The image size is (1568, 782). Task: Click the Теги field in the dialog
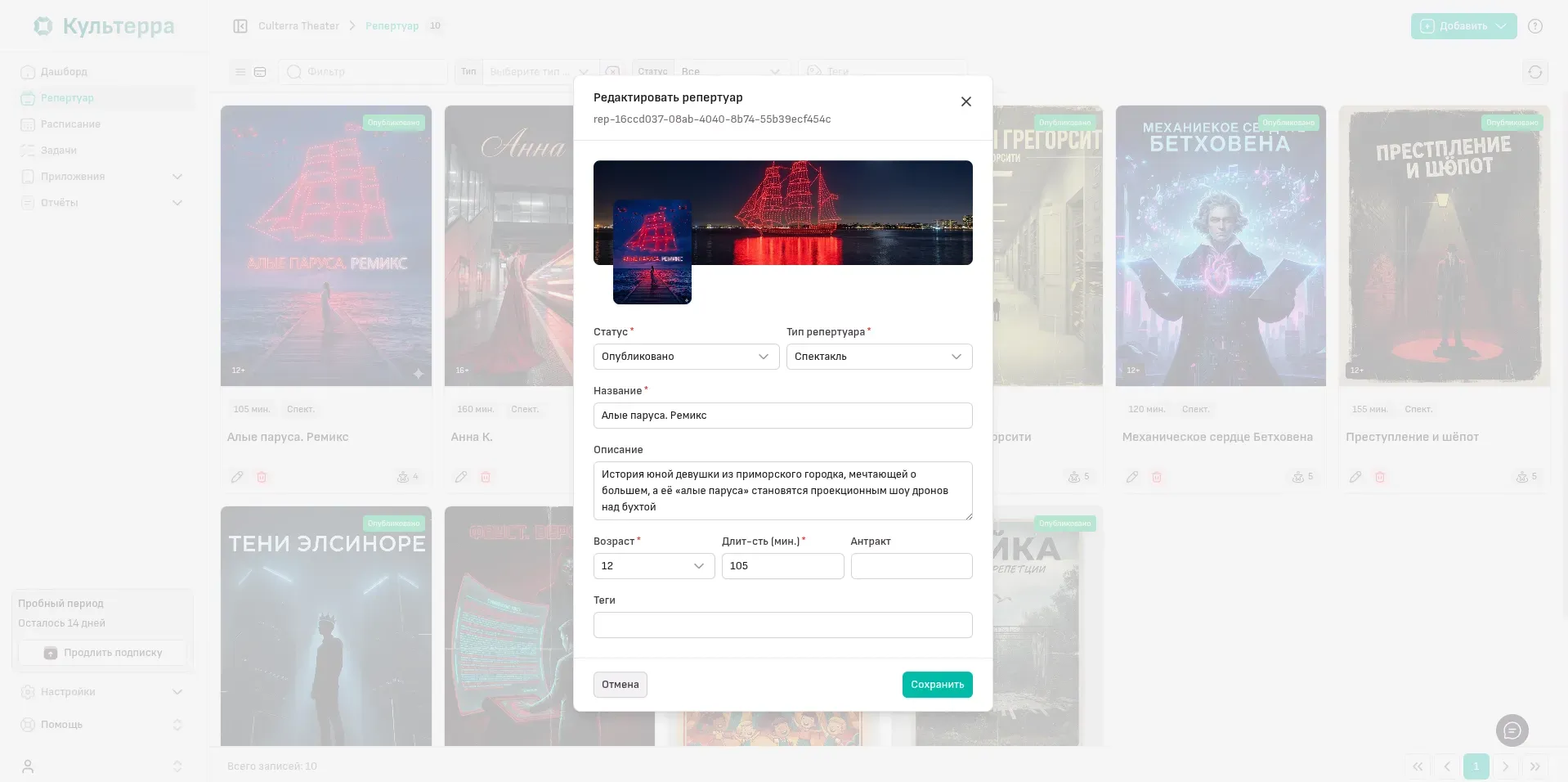782,625
